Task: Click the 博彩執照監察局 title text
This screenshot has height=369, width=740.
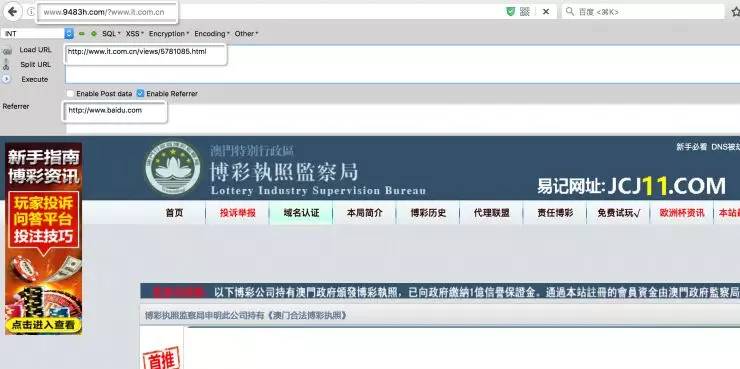Action: pos(284,171)
